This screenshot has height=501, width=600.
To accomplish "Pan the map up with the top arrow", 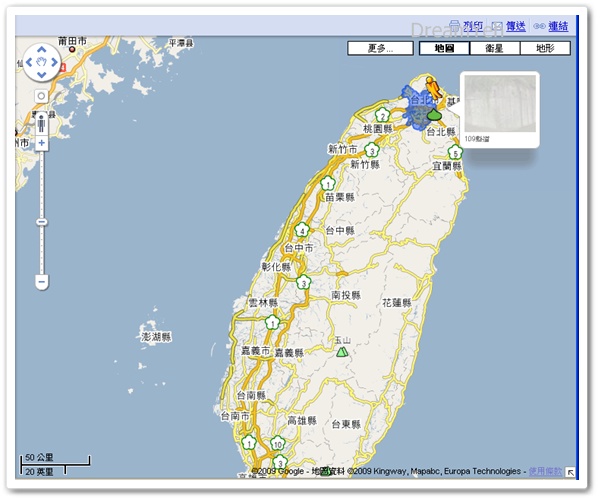I will coord(42,50).
